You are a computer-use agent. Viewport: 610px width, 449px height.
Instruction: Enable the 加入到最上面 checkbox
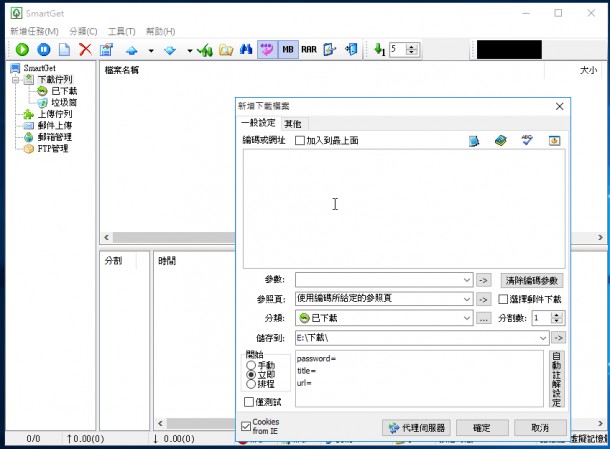300,140
